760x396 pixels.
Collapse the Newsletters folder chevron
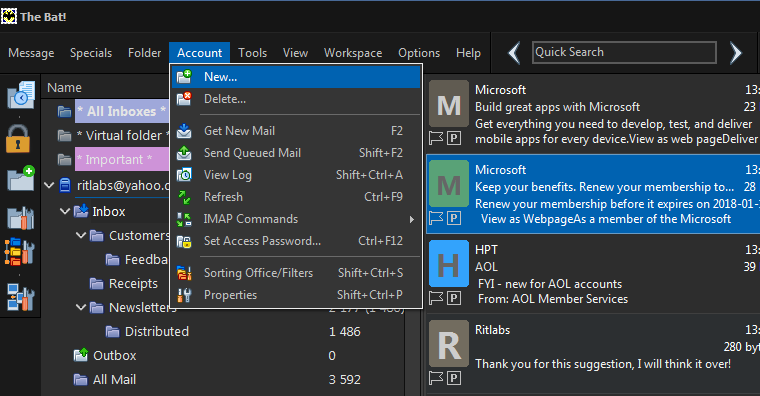click(x=81, y=307)
